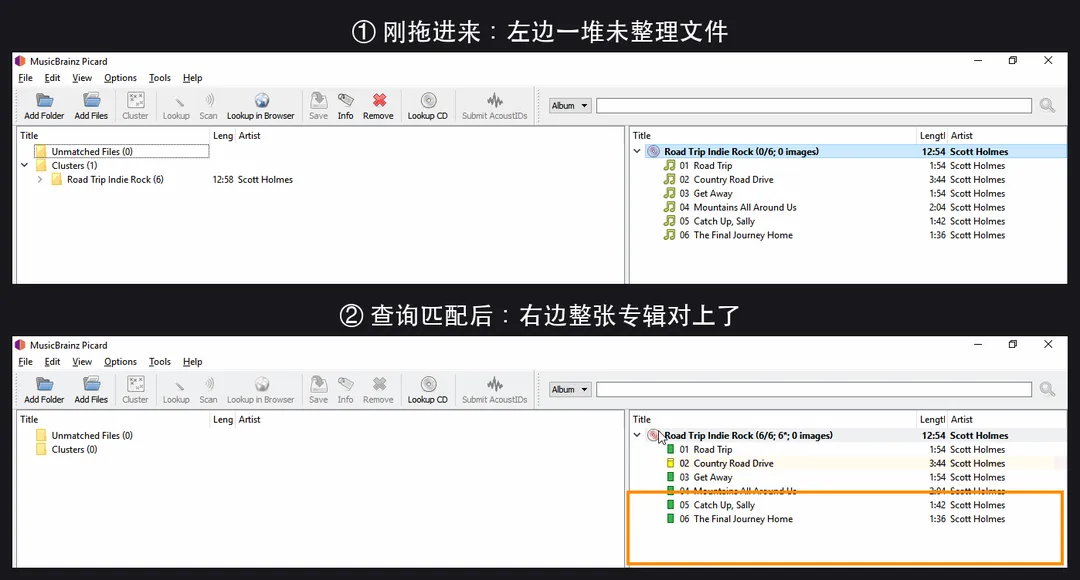
Task: Click Submit AcoustIDs in the top window
Action: 495,106
